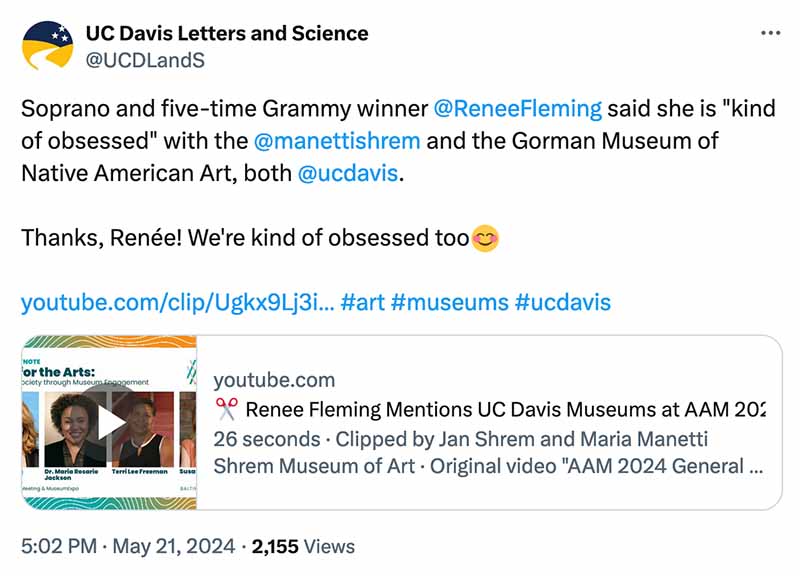Click the smiling emoji in the tweet text
Screen dimensions: 800x576
pyautogui.click(x=482, y=237)
